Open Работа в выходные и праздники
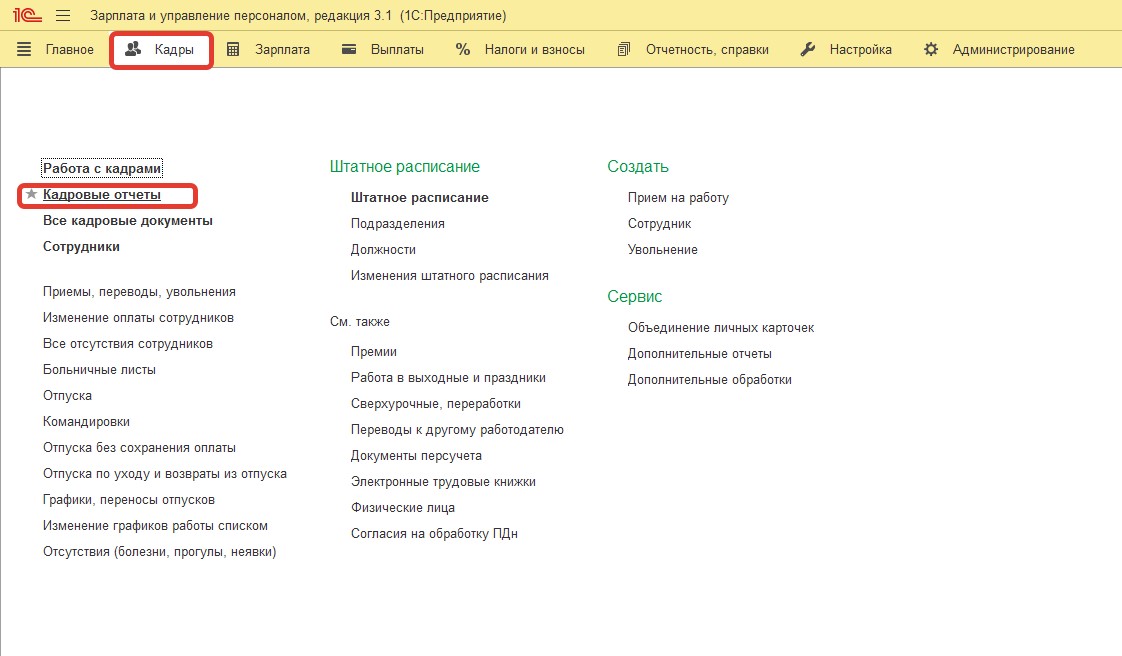 (x=448, y=378)
